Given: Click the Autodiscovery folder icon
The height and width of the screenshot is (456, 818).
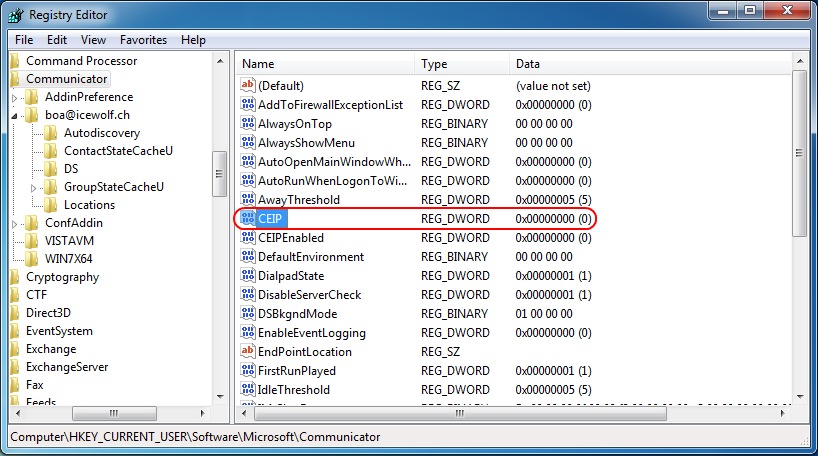Looking at the screenshot, I should (51, 133).
